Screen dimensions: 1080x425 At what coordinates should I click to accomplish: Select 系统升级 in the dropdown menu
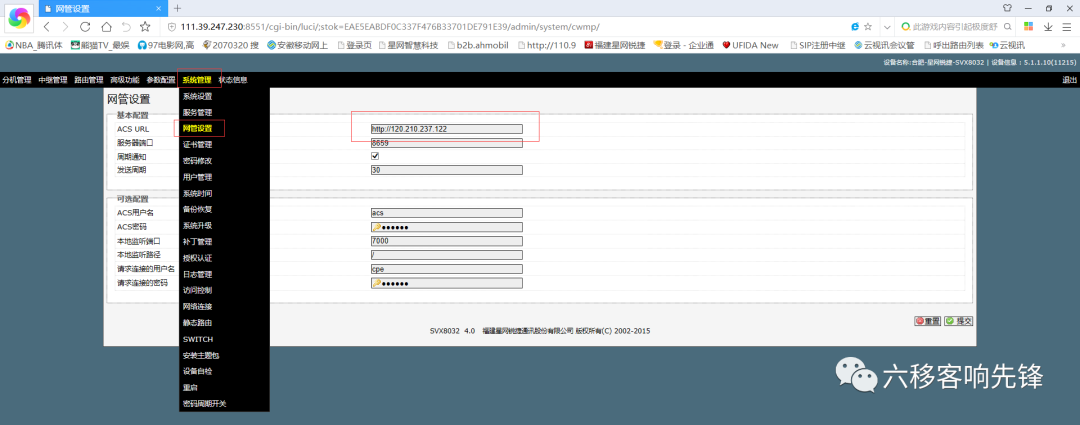coord(197,226)
